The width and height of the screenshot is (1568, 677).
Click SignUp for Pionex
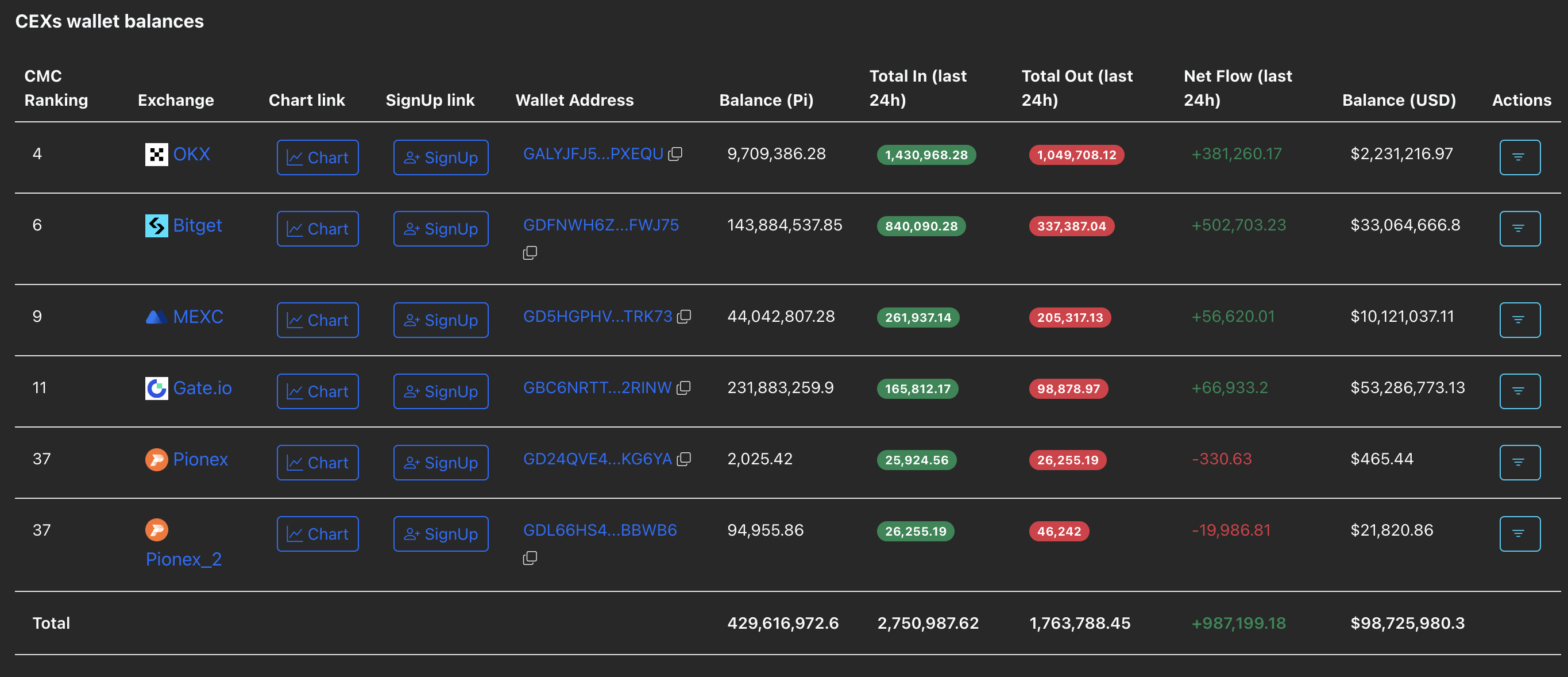tap(440, 462)
